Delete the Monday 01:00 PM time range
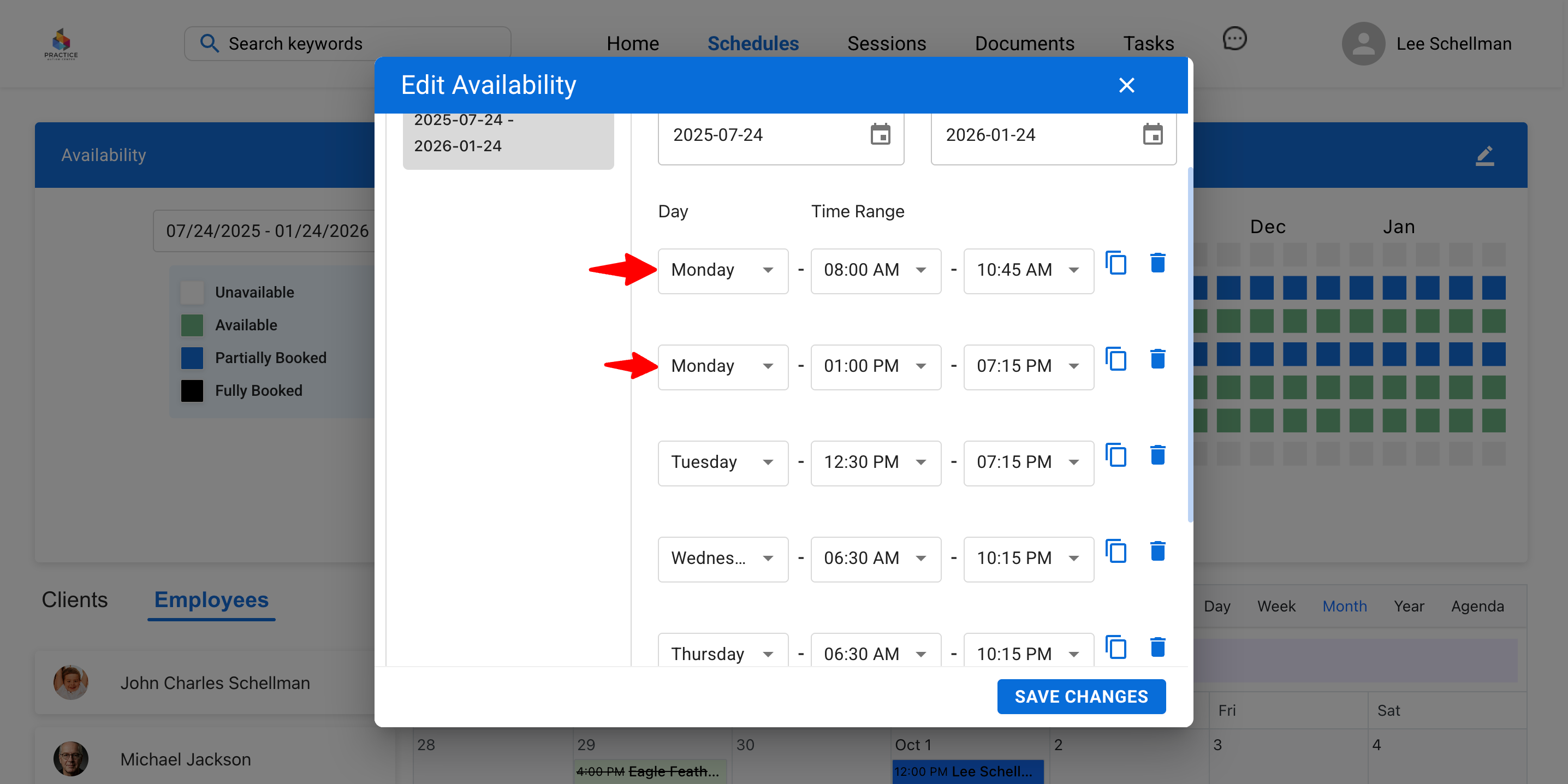 pos(1157,359)
